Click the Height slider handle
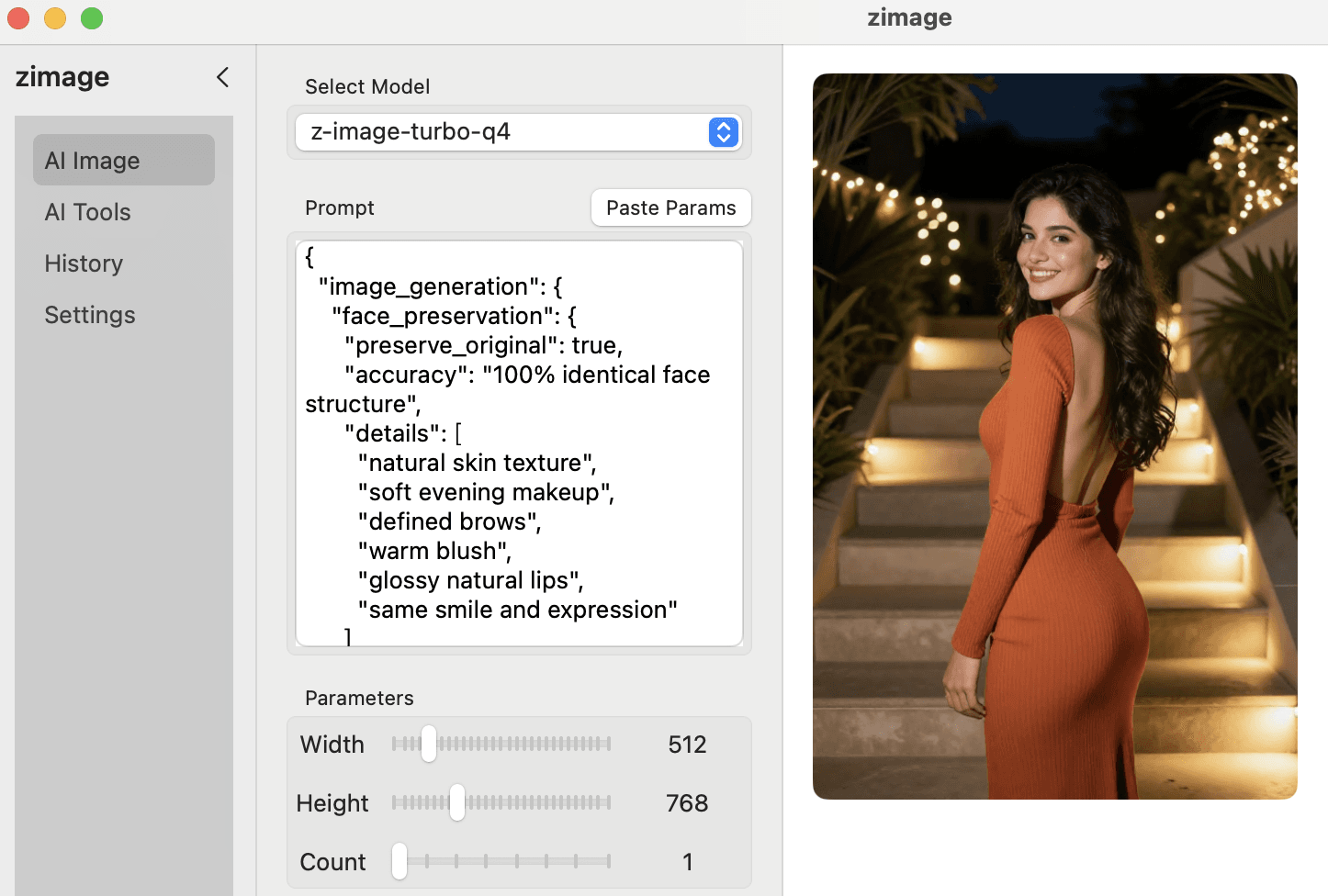Image resolution: width=1328 pixels, height=896 pixels. point(456,802)
